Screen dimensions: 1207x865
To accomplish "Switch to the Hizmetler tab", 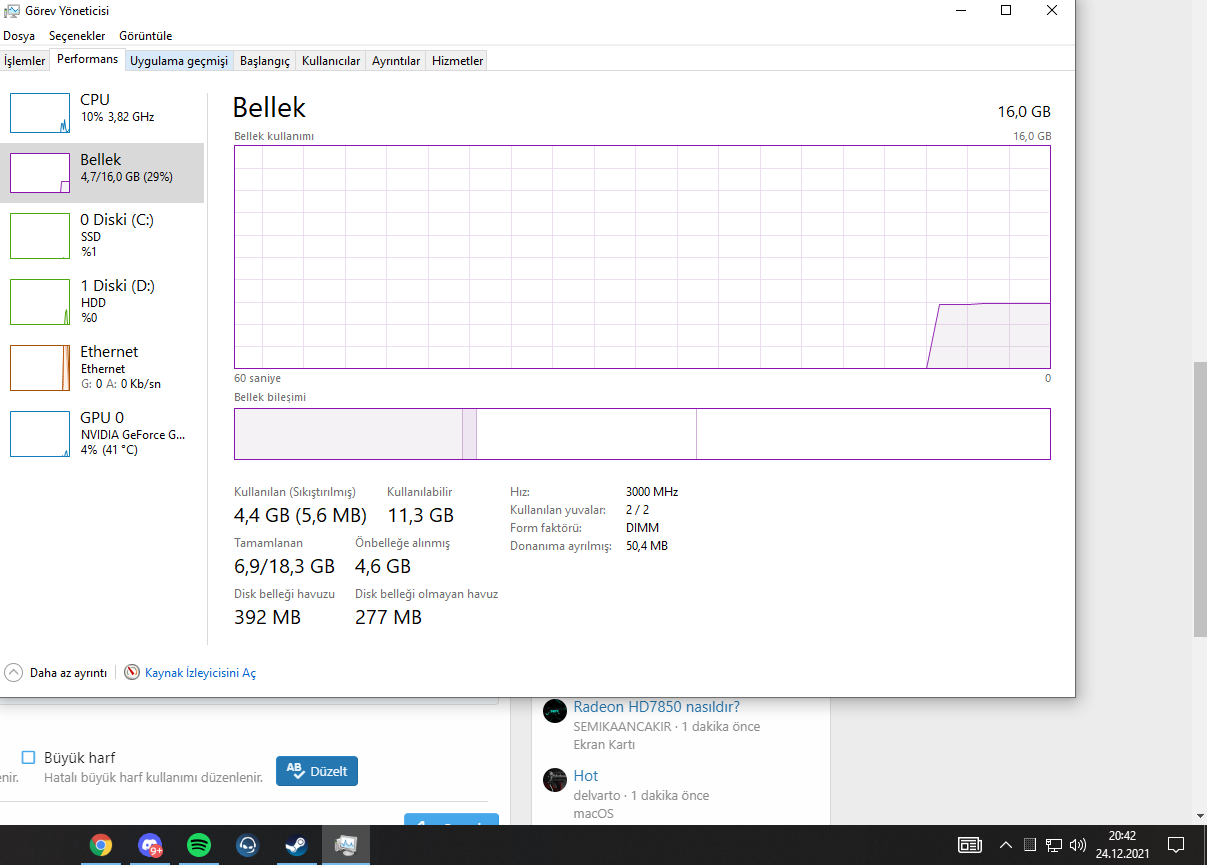I will (x=457, y=61).
